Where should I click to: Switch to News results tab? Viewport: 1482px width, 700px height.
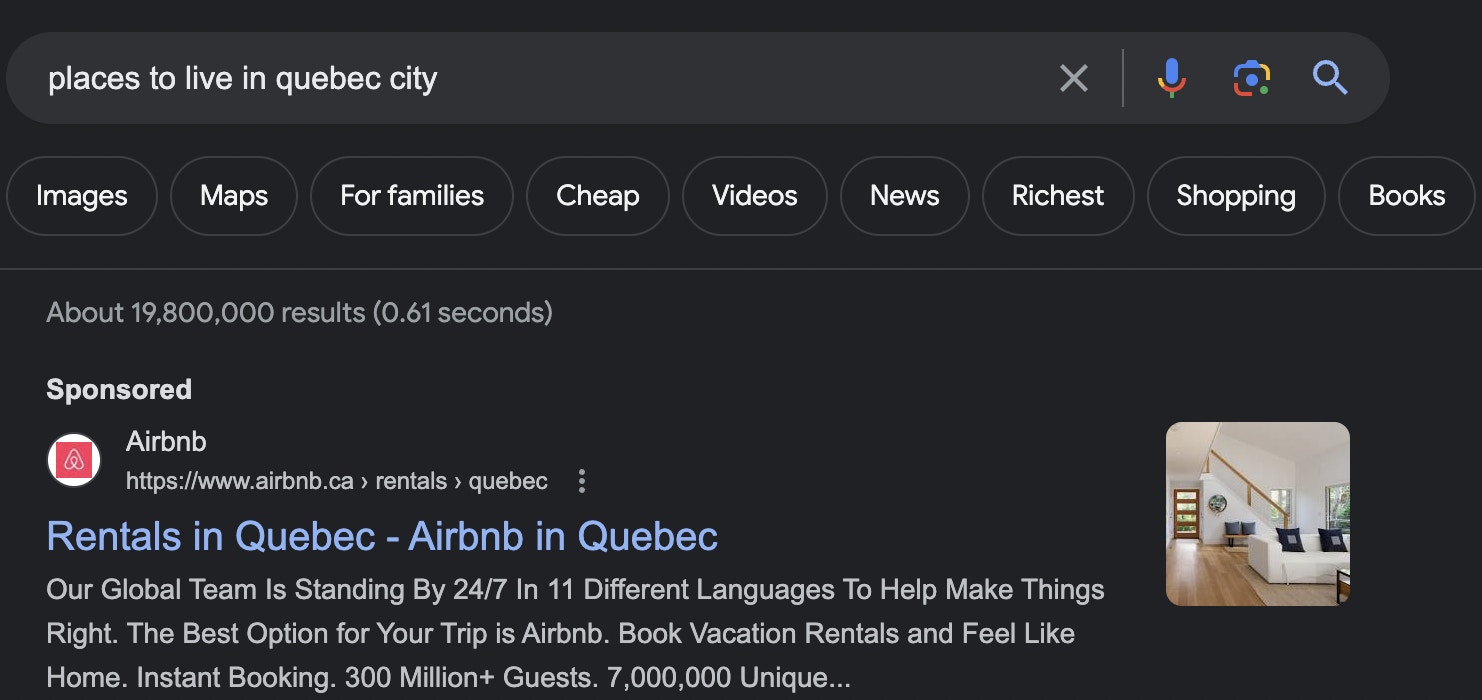point(905,196)
